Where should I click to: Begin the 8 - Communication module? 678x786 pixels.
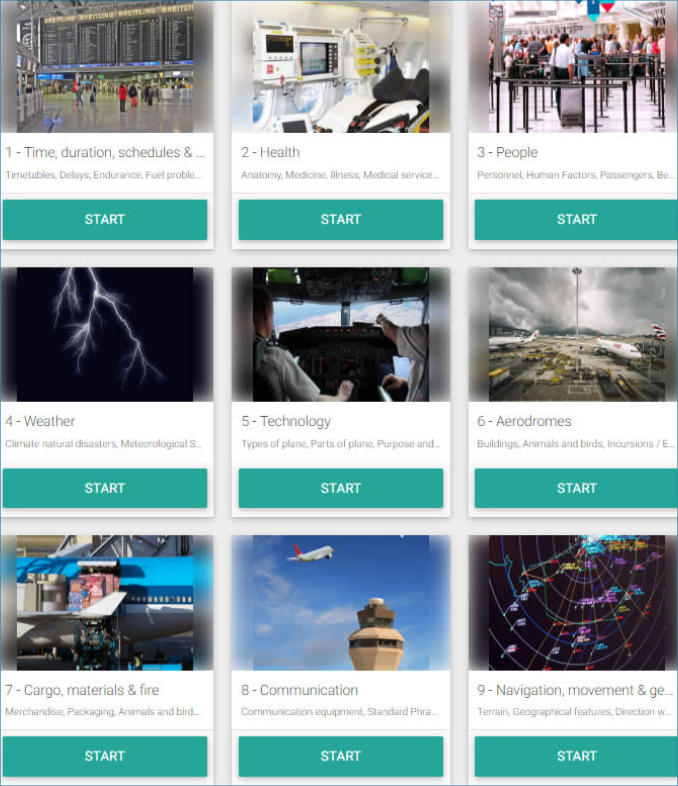[x=341, y=756]
